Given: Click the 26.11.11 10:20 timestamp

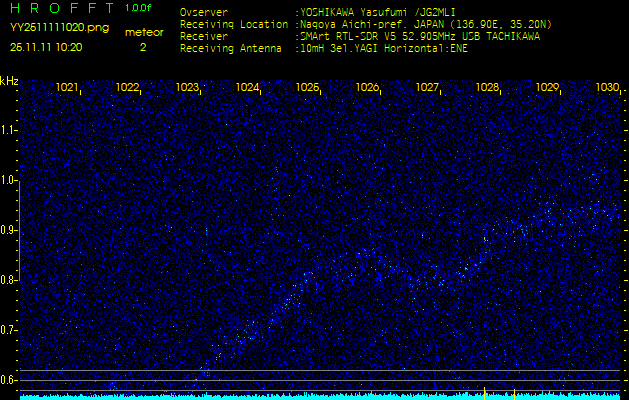Looking at the screenshot, I should pyautogui.click(x=45, y=47).
